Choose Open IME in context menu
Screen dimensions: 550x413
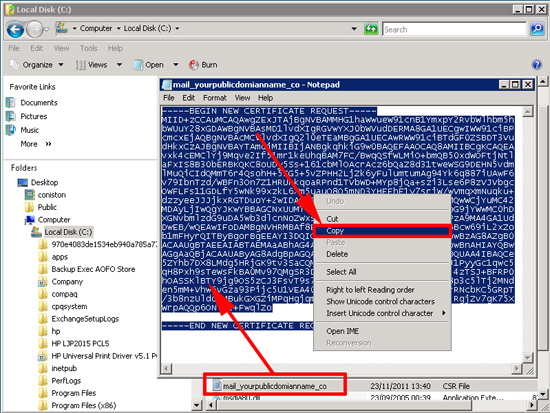point(382,331)
